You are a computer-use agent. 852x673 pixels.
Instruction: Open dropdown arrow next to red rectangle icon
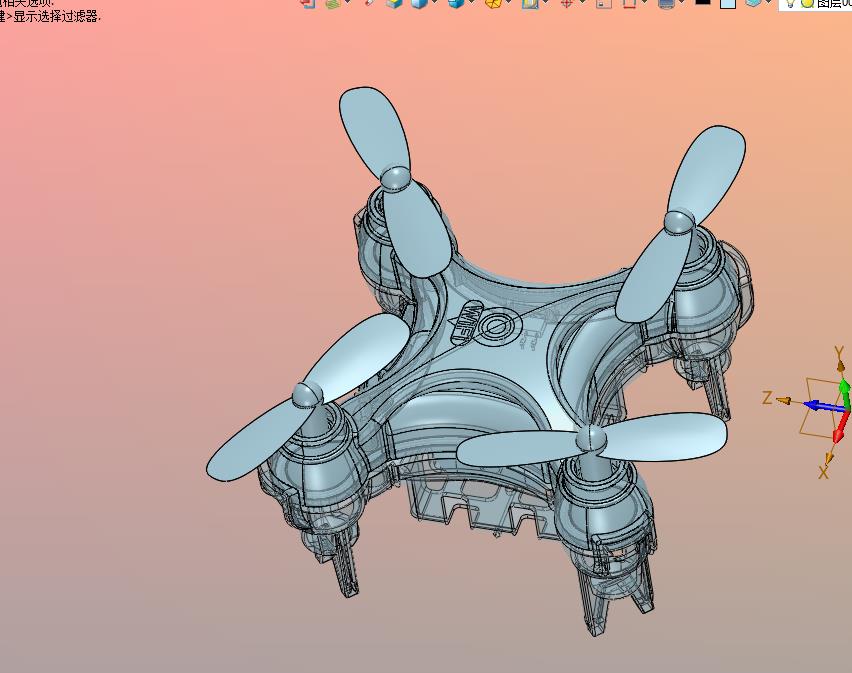pyautogui.click(x=644, y=2)
